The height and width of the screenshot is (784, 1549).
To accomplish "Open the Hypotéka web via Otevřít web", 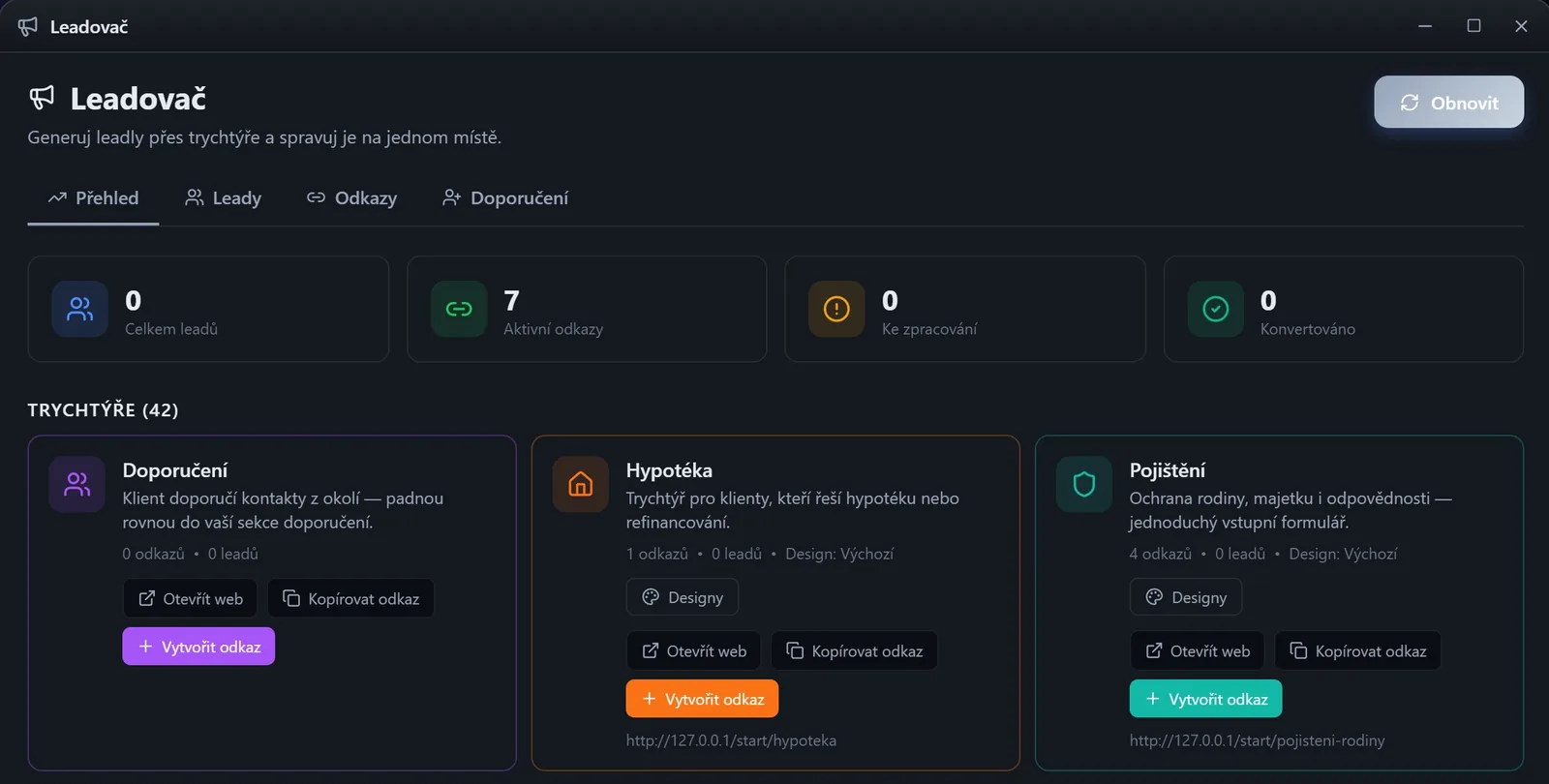I will click(x=694, y=650).
